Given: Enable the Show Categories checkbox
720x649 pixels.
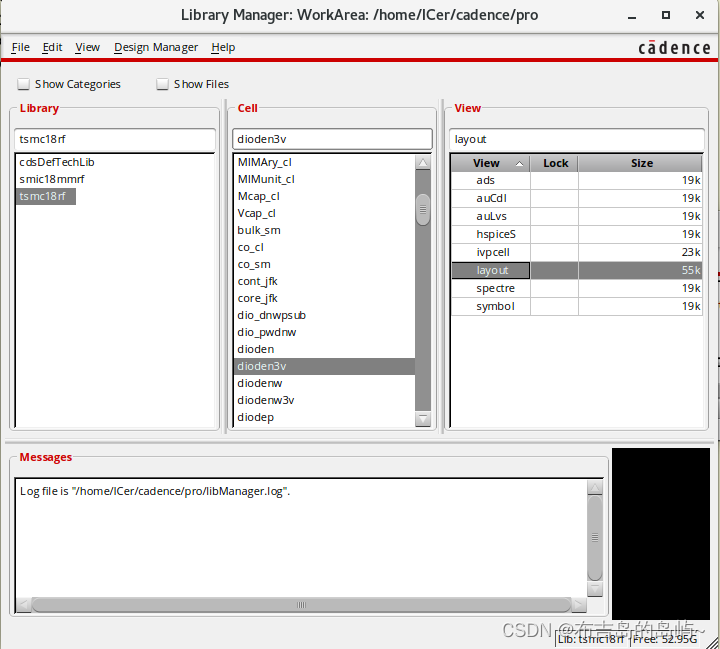Looking at the screenshot, I should pos(23,85).
